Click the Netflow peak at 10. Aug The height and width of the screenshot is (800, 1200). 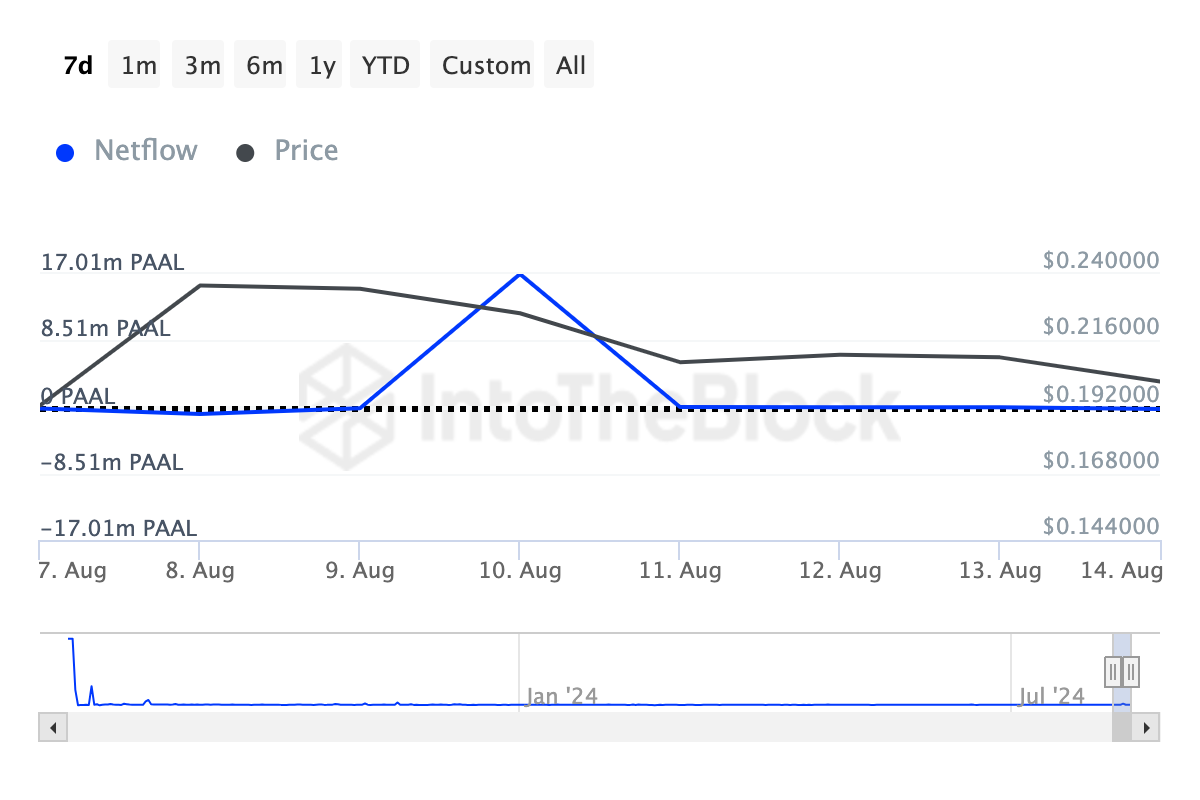pos(519,274)
